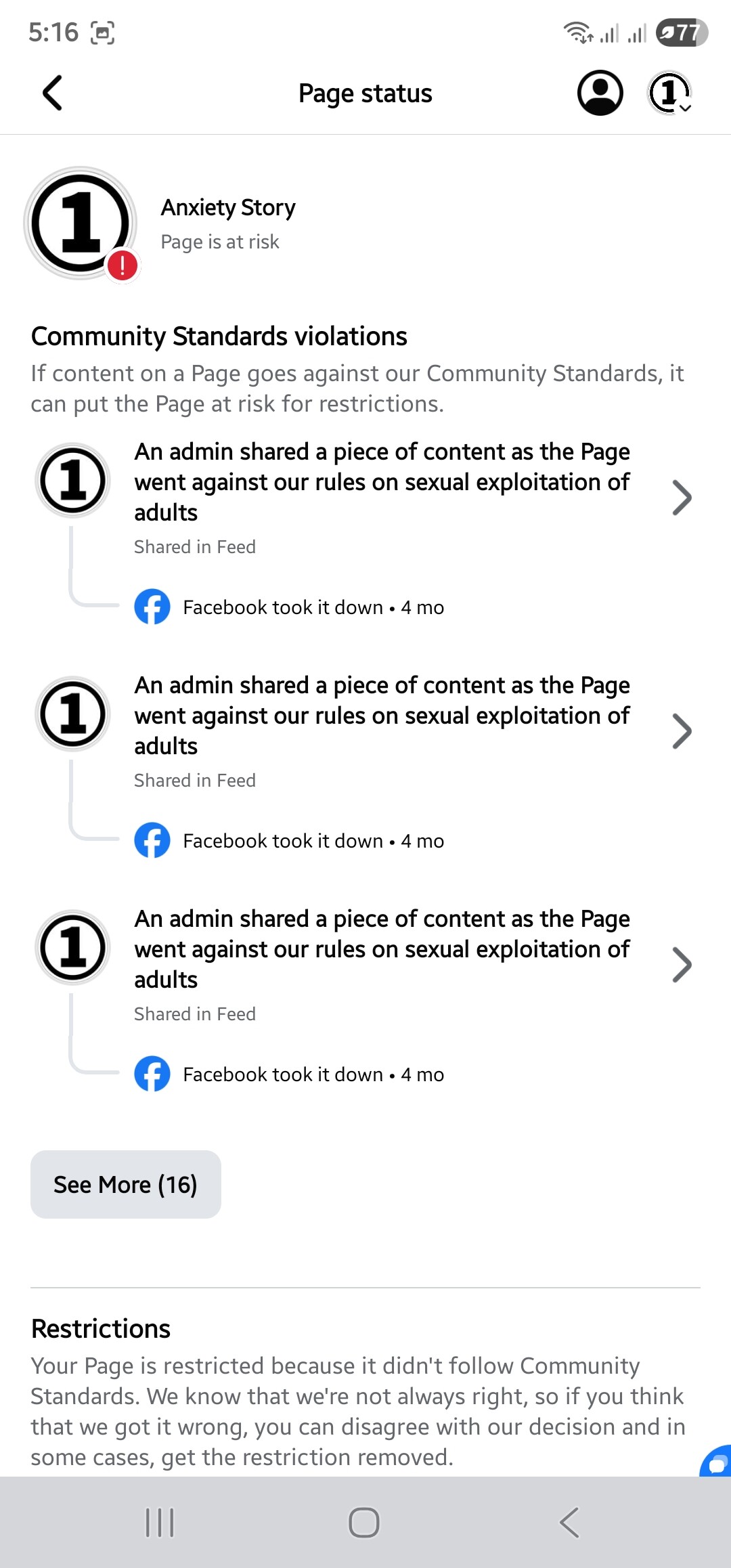
Task: Tap the Android recent apps button
Action: click(160, 1523)
